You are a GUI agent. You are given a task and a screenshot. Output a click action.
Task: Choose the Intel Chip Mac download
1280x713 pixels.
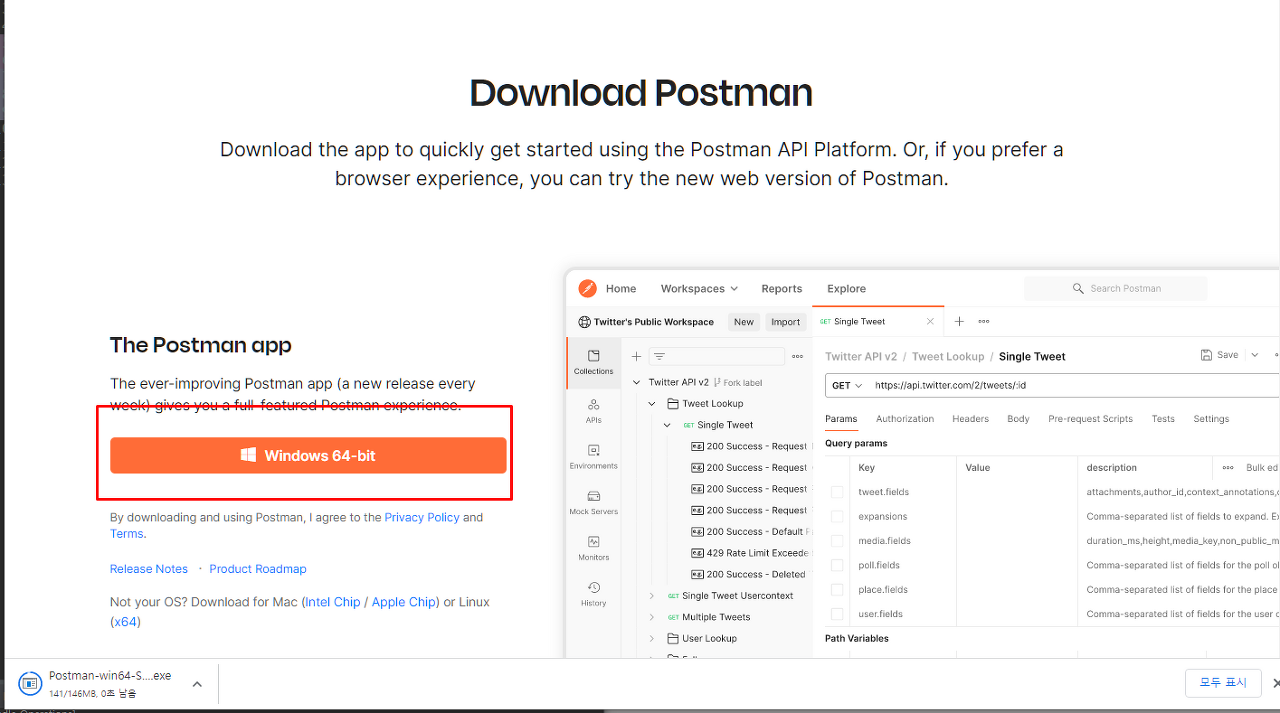(333, 602)
